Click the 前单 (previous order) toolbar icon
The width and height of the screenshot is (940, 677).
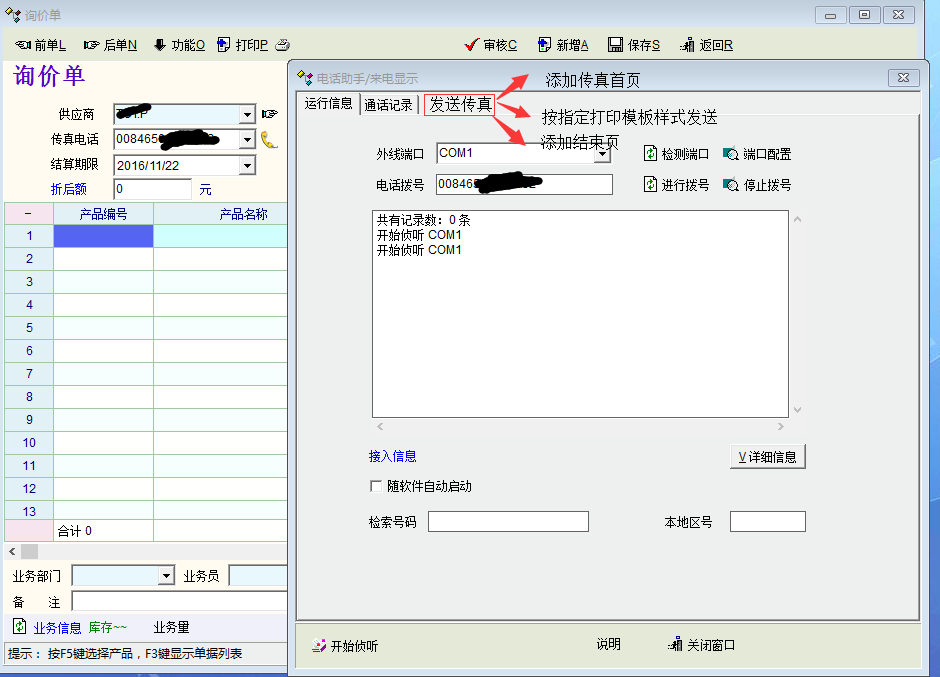click(23, 45)
